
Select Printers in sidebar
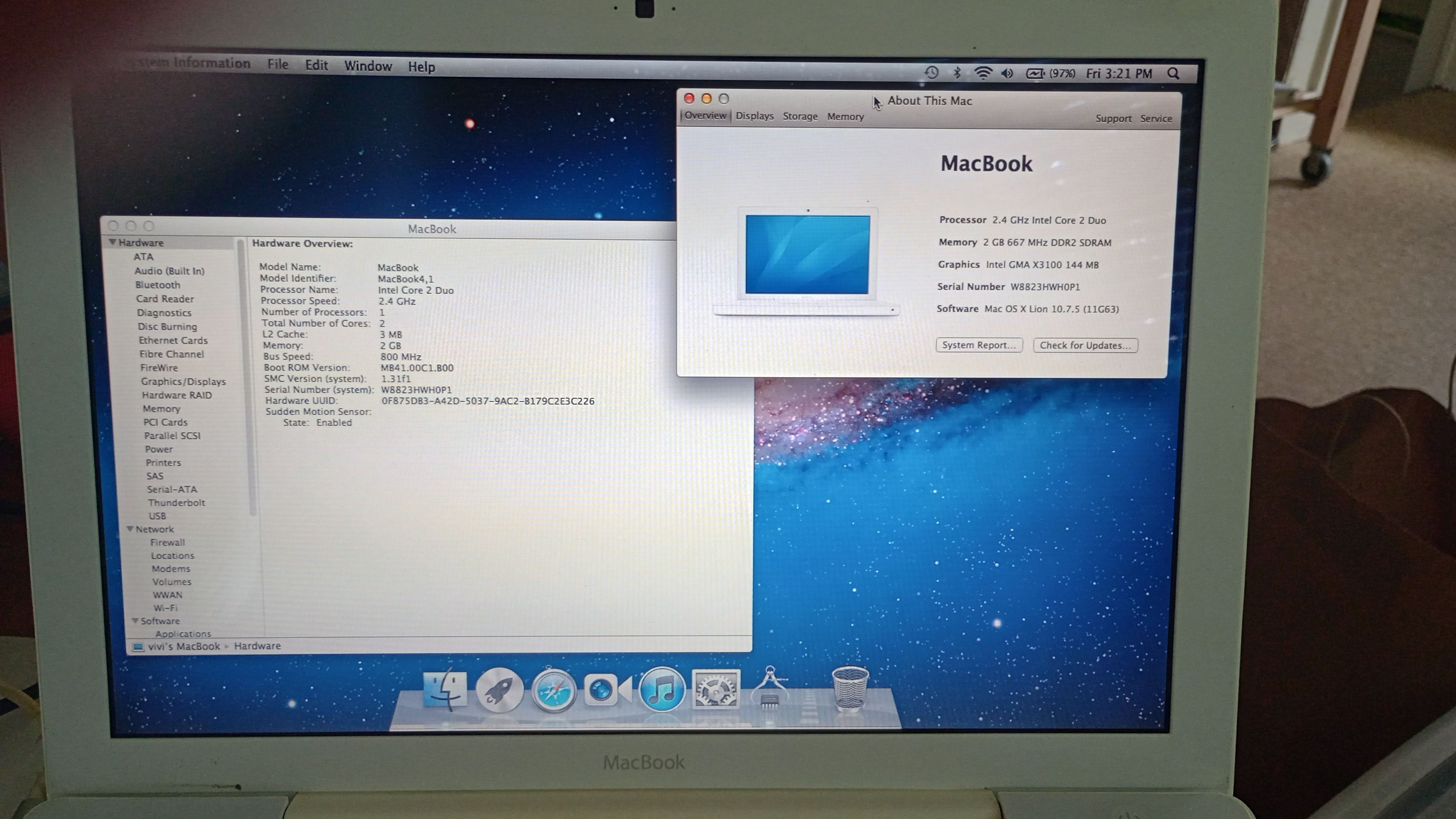click(163, 462)
